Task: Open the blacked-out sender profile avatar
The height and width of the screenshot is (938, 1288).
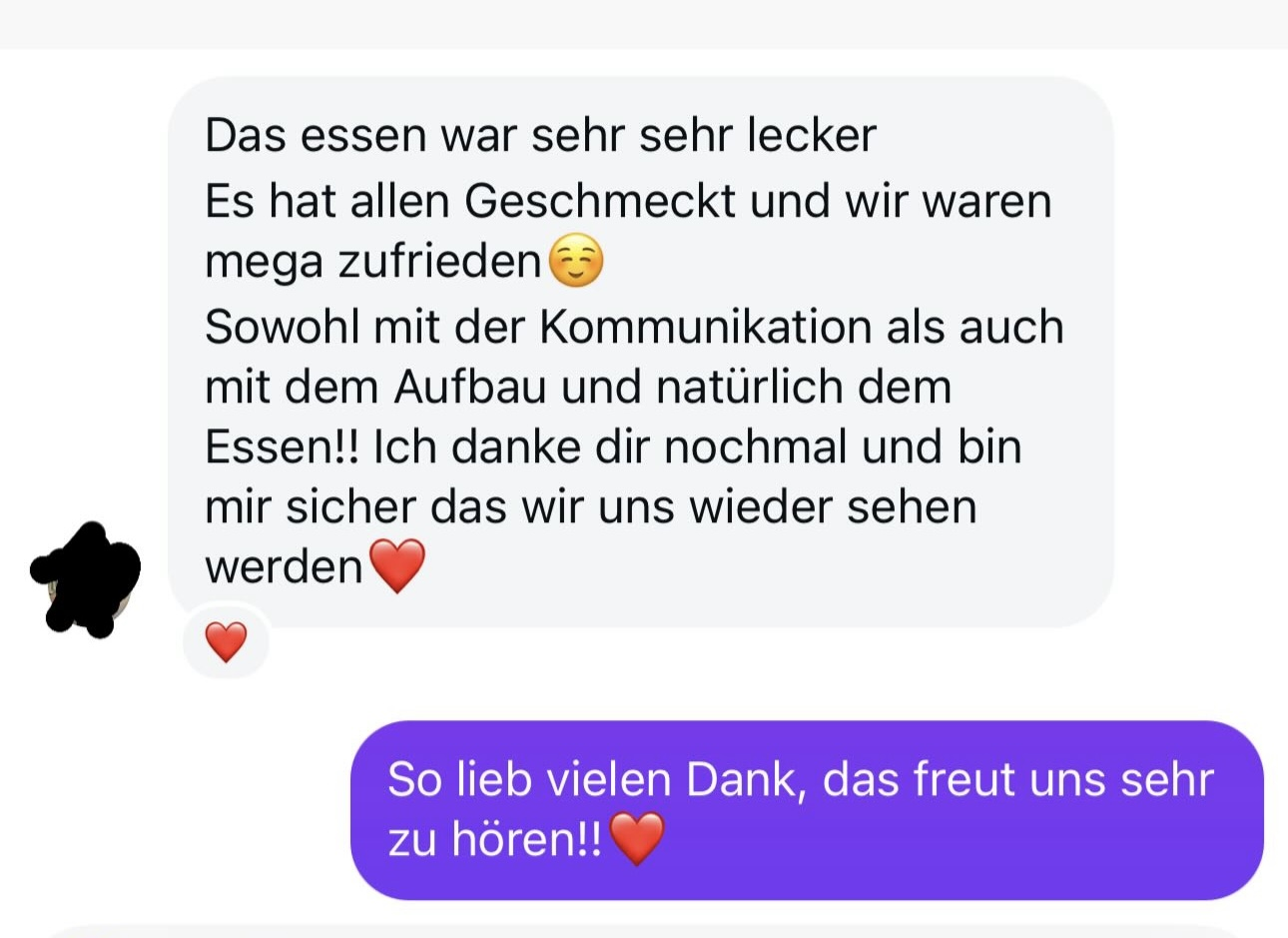Action: pyautogui.click(x=86, y=579)
